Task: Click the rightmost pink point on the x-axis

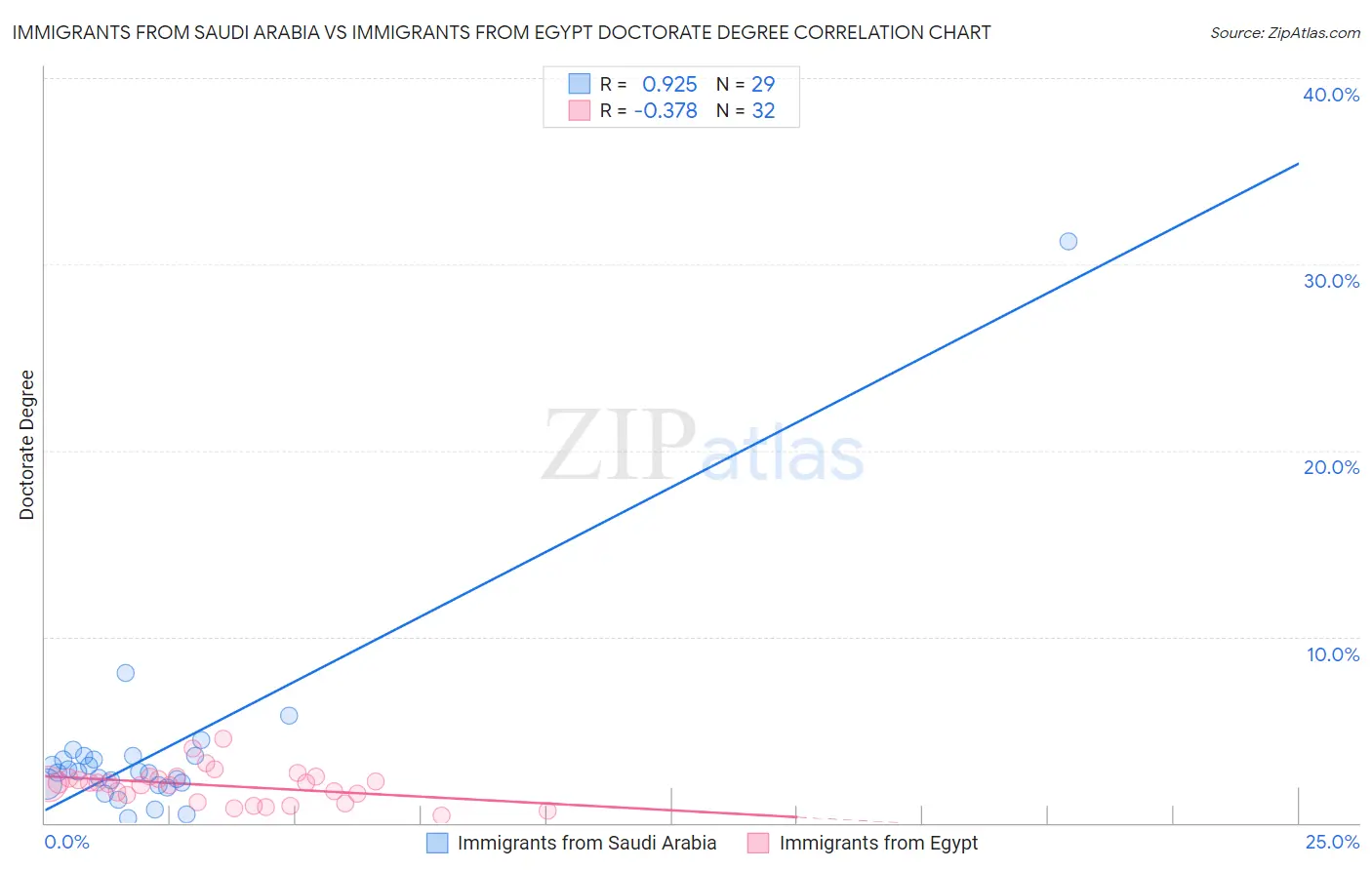Action: (x=547, y=811)
